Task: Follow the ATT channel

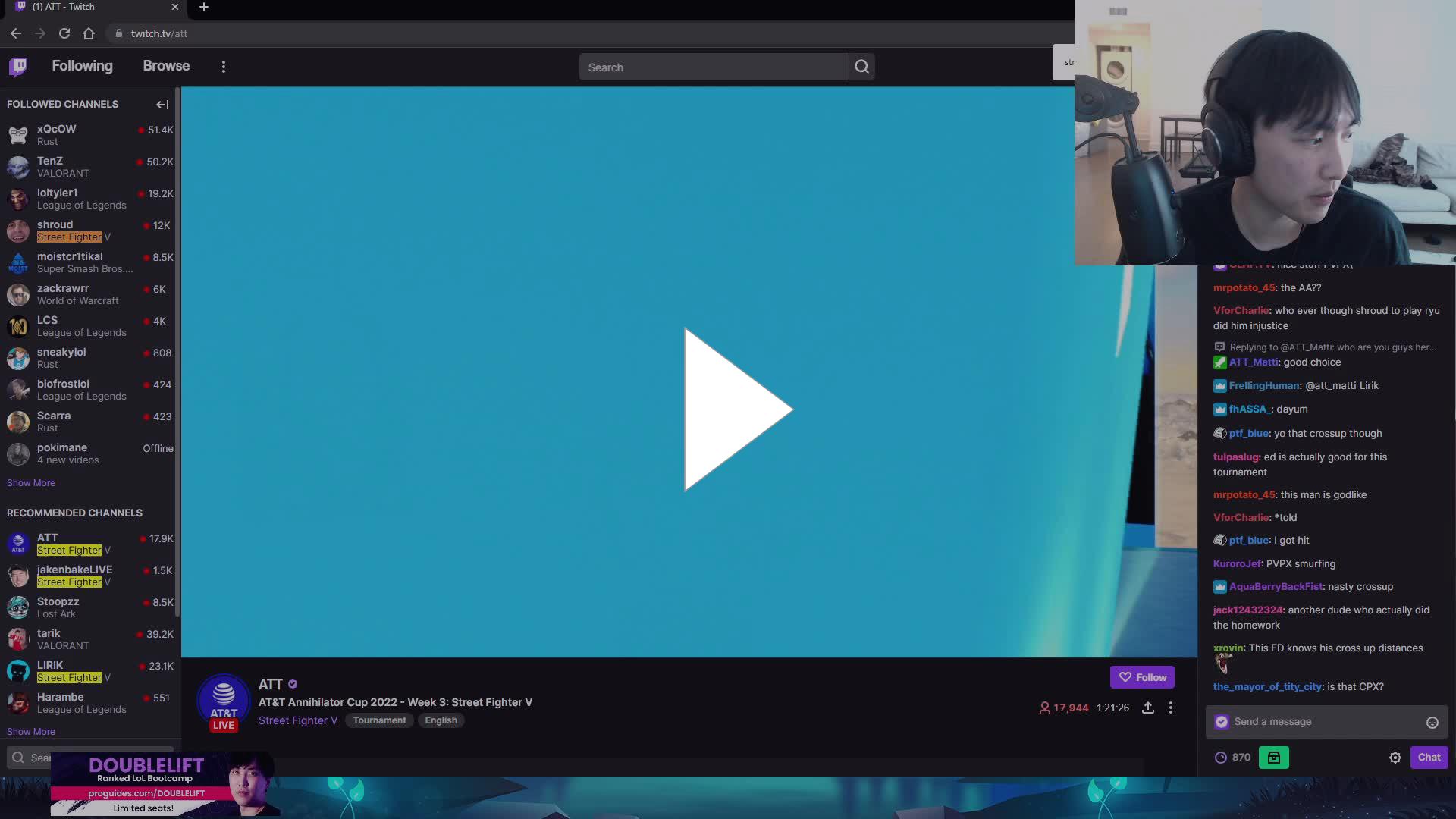Action: tap(1142, 676)
